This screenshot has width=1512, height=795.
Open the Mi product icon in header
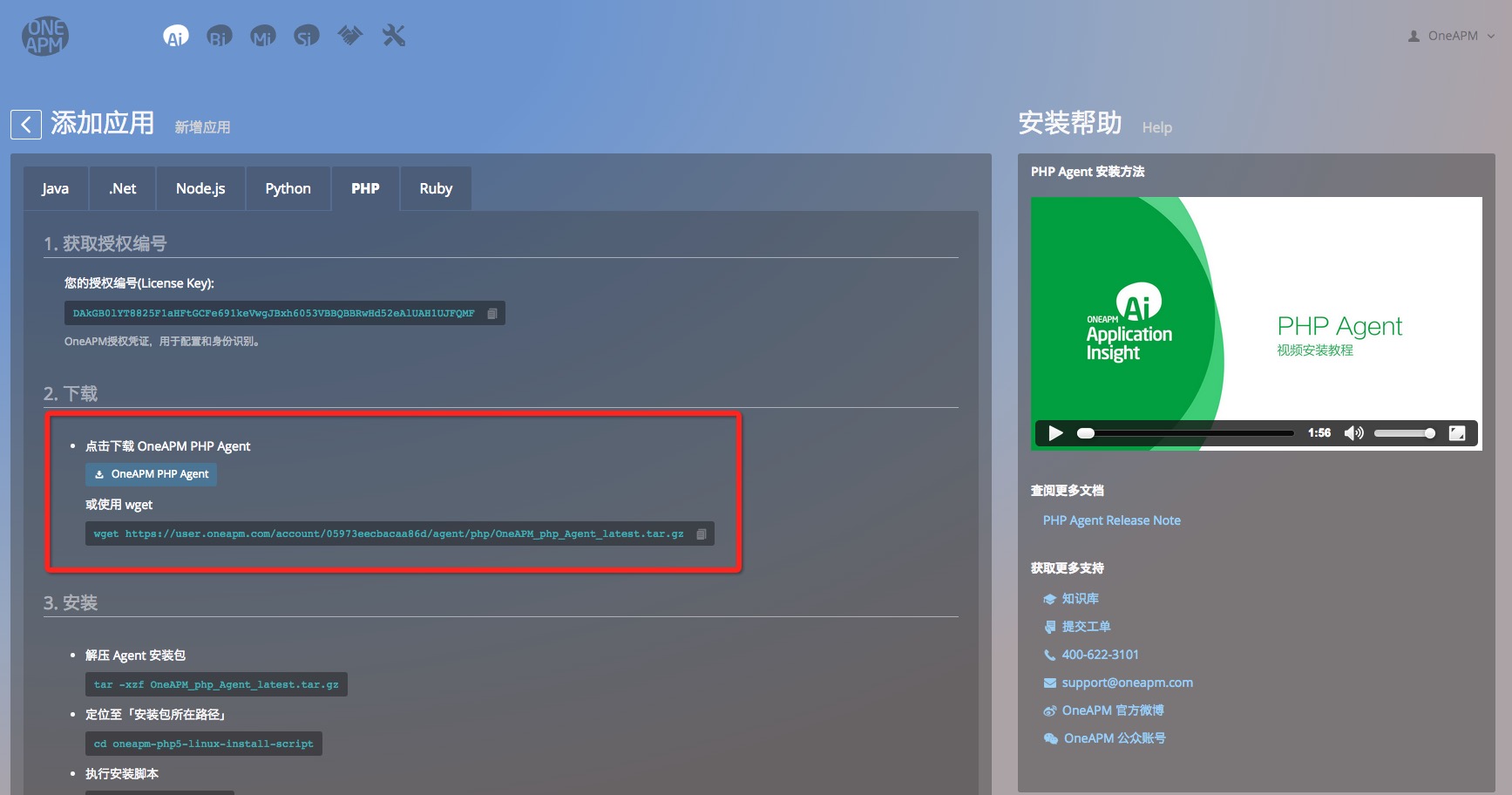263,36
